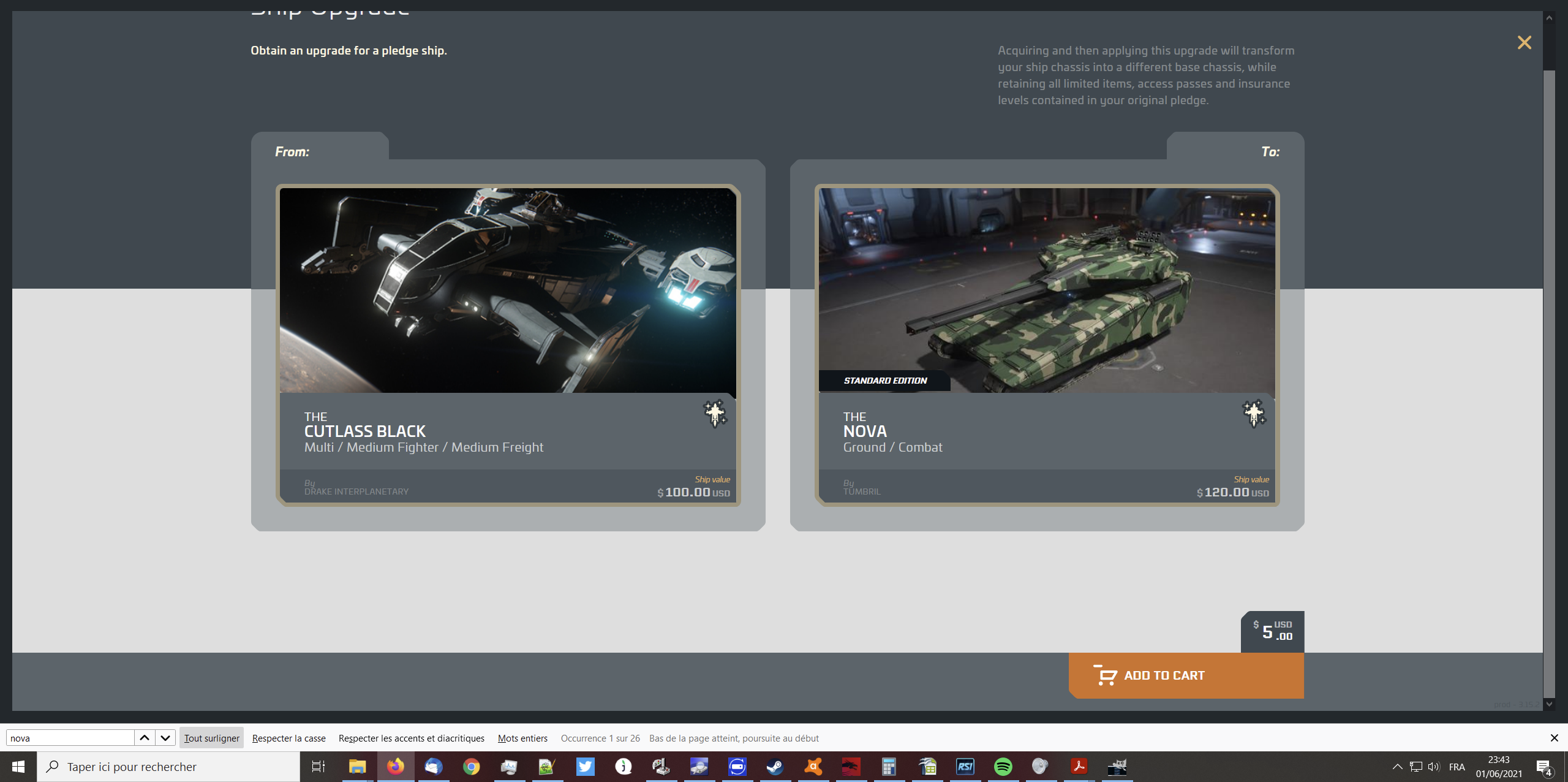Click the ship icon on Cutlass Black card
The height and width of the screenshot is (782, 1568).
(714, 414)
